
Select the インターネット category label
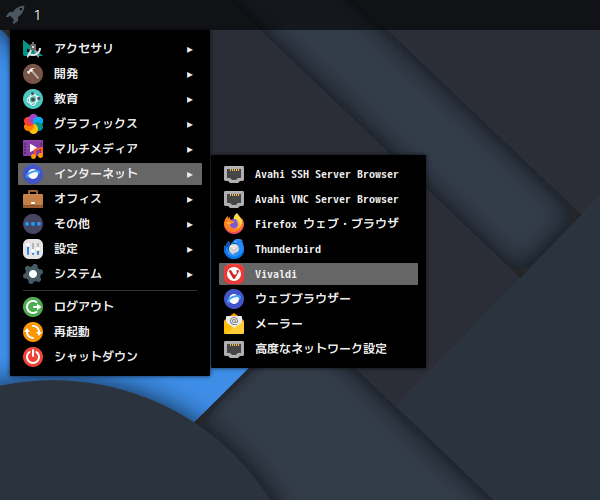coord(96,174)
